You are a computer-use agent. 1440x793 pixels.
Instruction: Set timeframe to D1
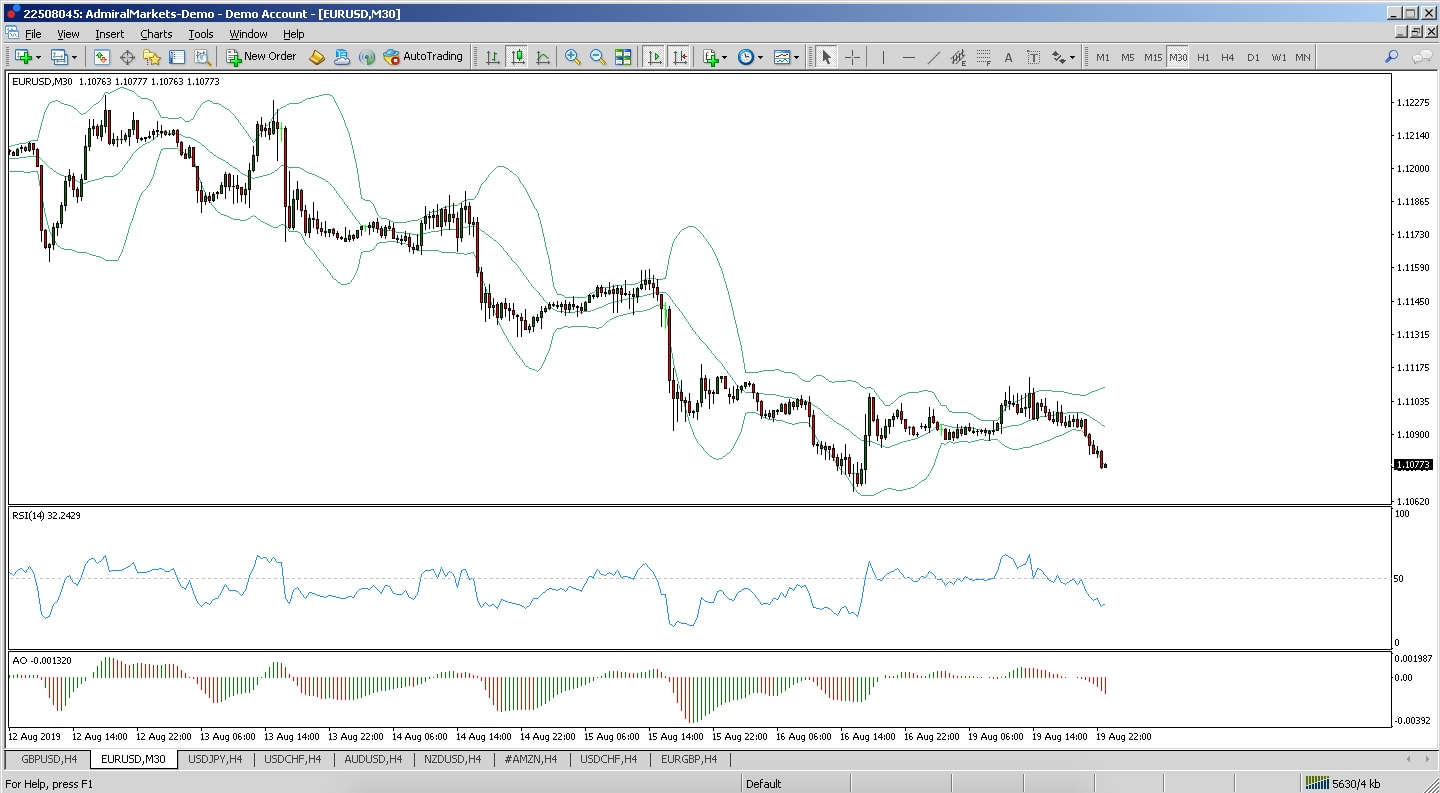1253,57
